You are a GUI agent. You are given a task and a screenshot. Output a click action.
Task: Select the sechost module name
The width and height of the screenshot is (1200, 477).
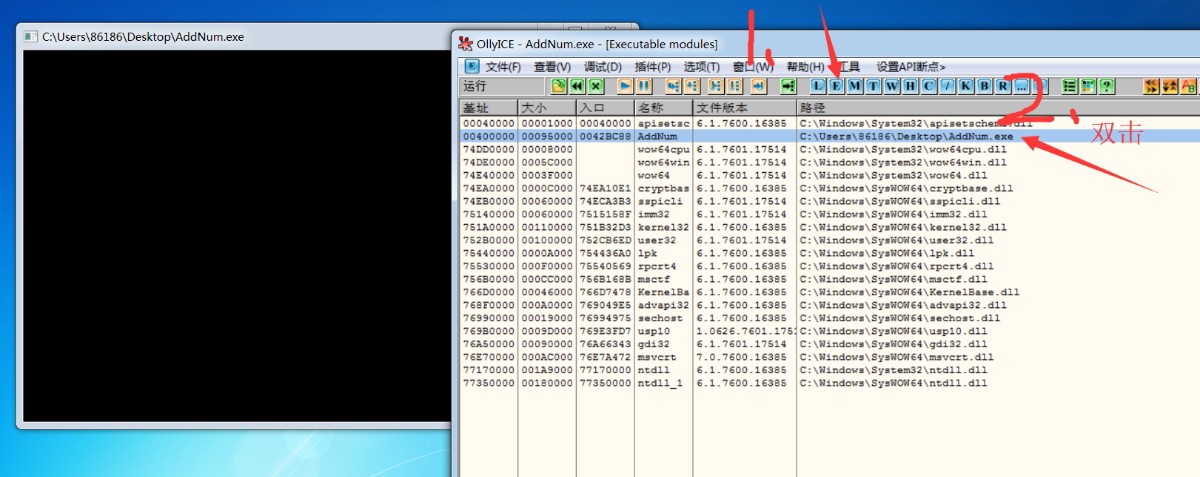660,318
